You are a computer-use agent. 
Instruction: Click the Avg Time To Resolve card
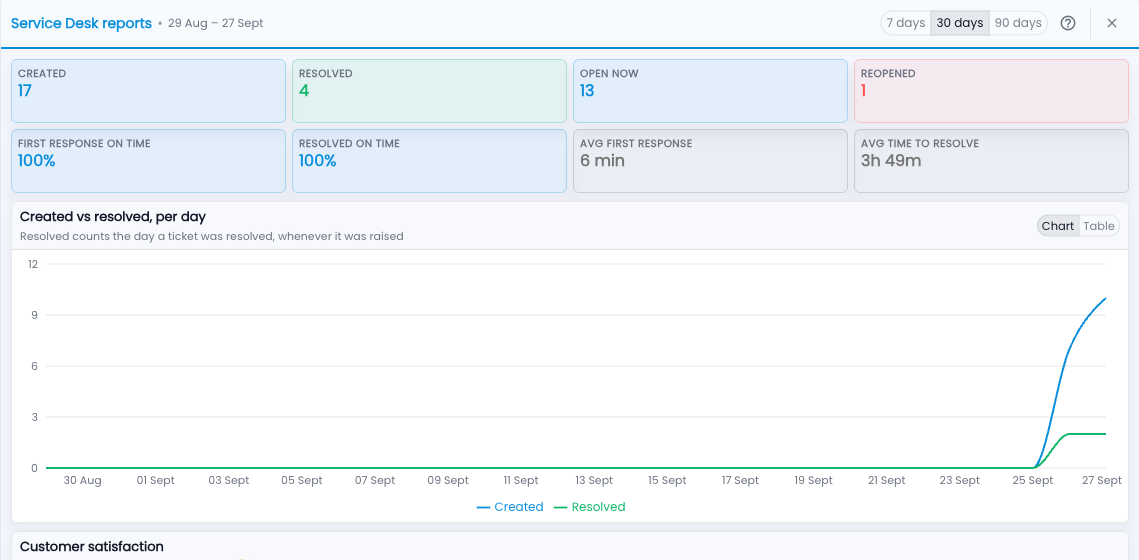point(992,161)
